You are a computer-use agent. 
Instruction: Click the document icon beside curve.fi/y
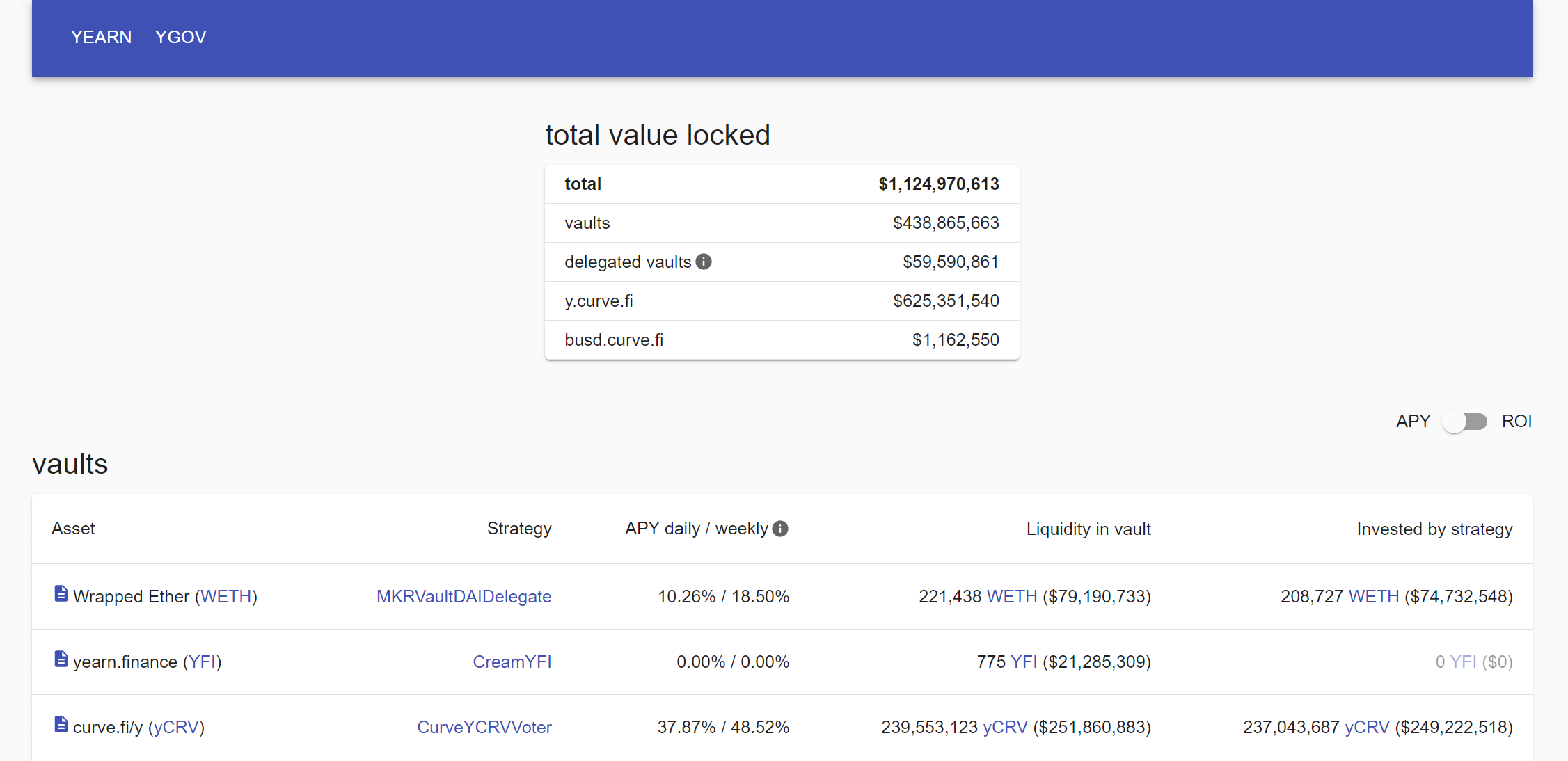61,725
